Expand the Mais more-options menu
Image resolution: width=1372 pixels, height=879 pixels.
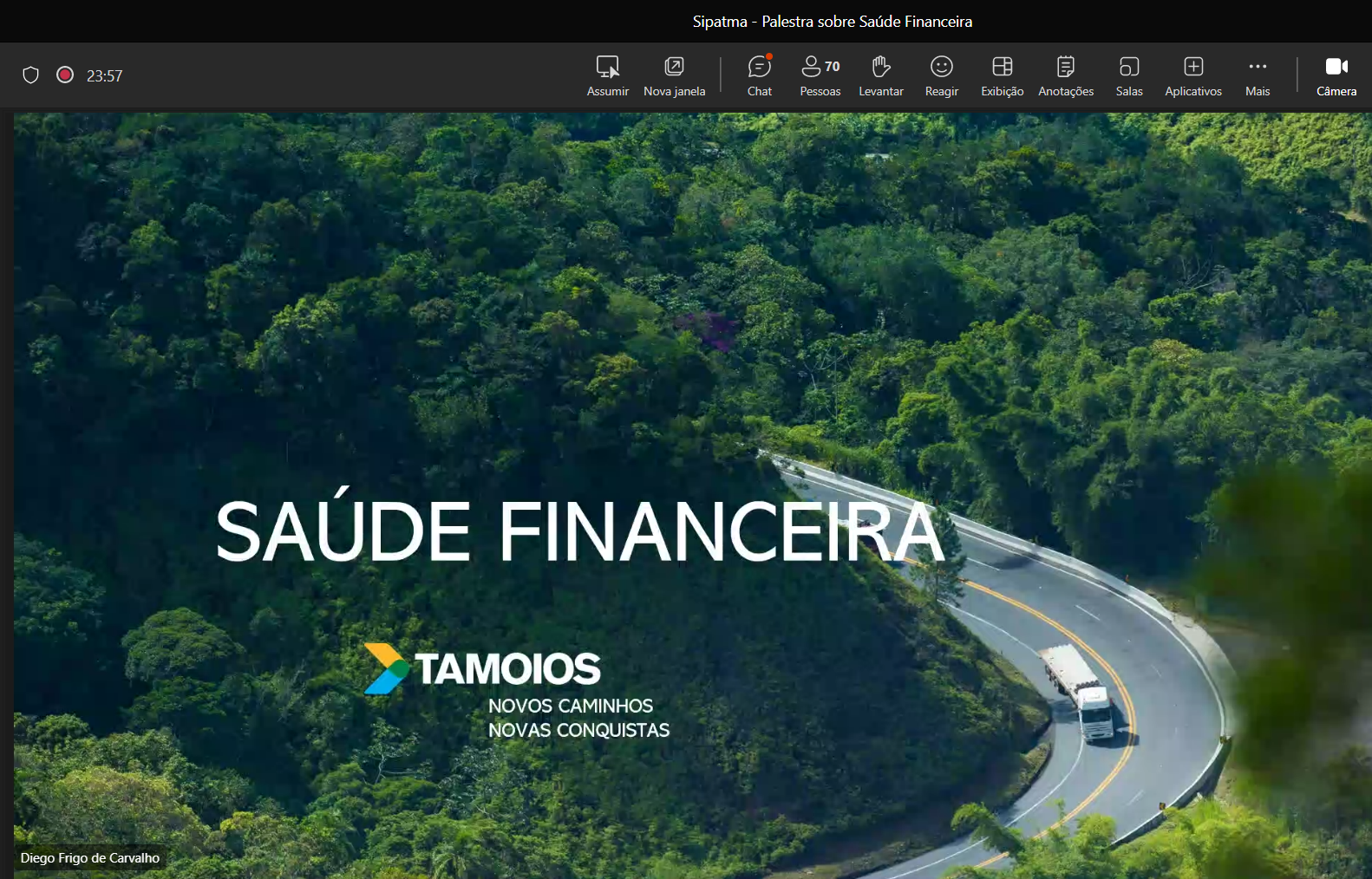pyautogui.click(x=1257, y=76)
